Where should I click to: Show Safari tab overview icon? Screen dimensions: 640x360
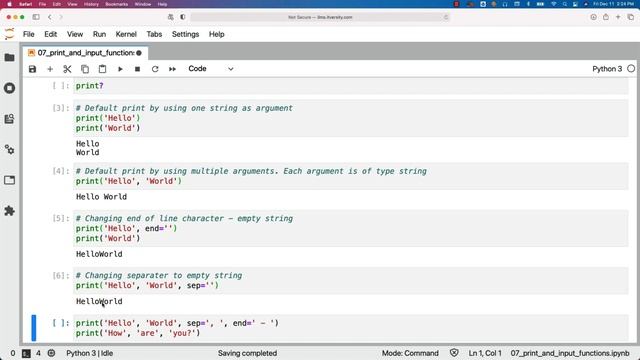pos(631,17)
